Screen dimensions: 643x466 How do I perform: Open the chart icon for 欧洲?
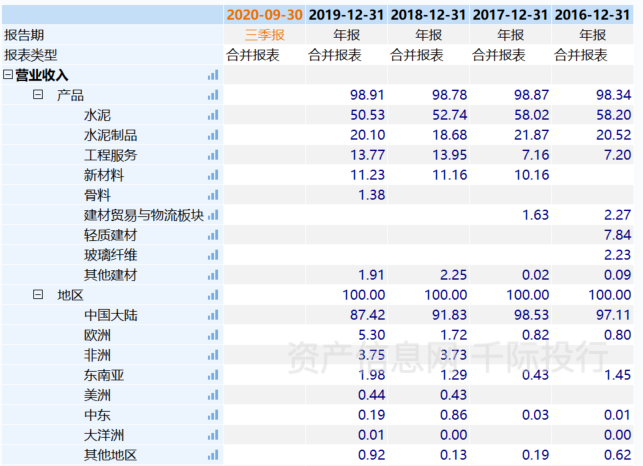click(212, 335)
